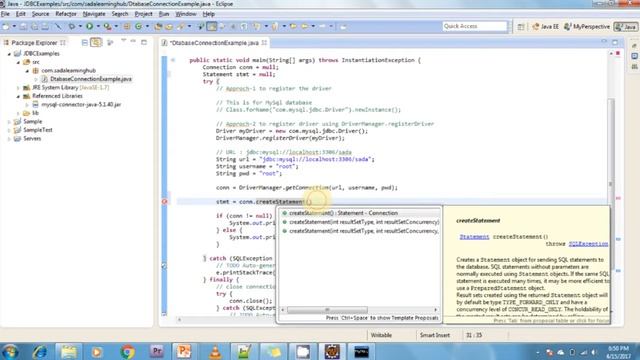Open the Navigate menu
640x360 pixels.
[94, 14]
